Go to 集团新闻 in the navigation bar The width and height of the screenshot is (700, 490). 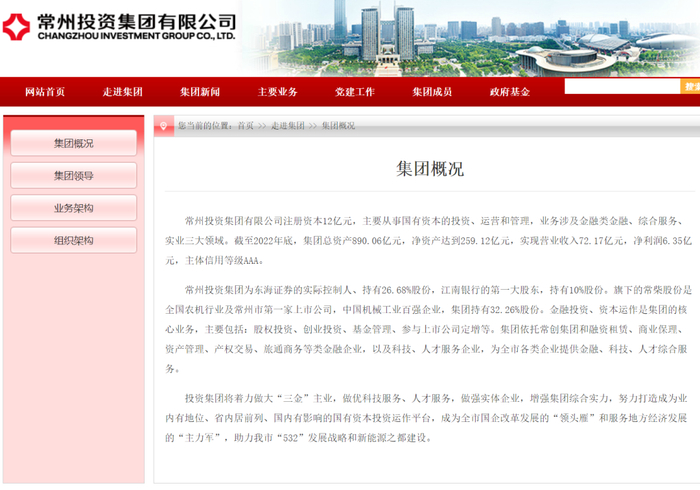(200, 92)
